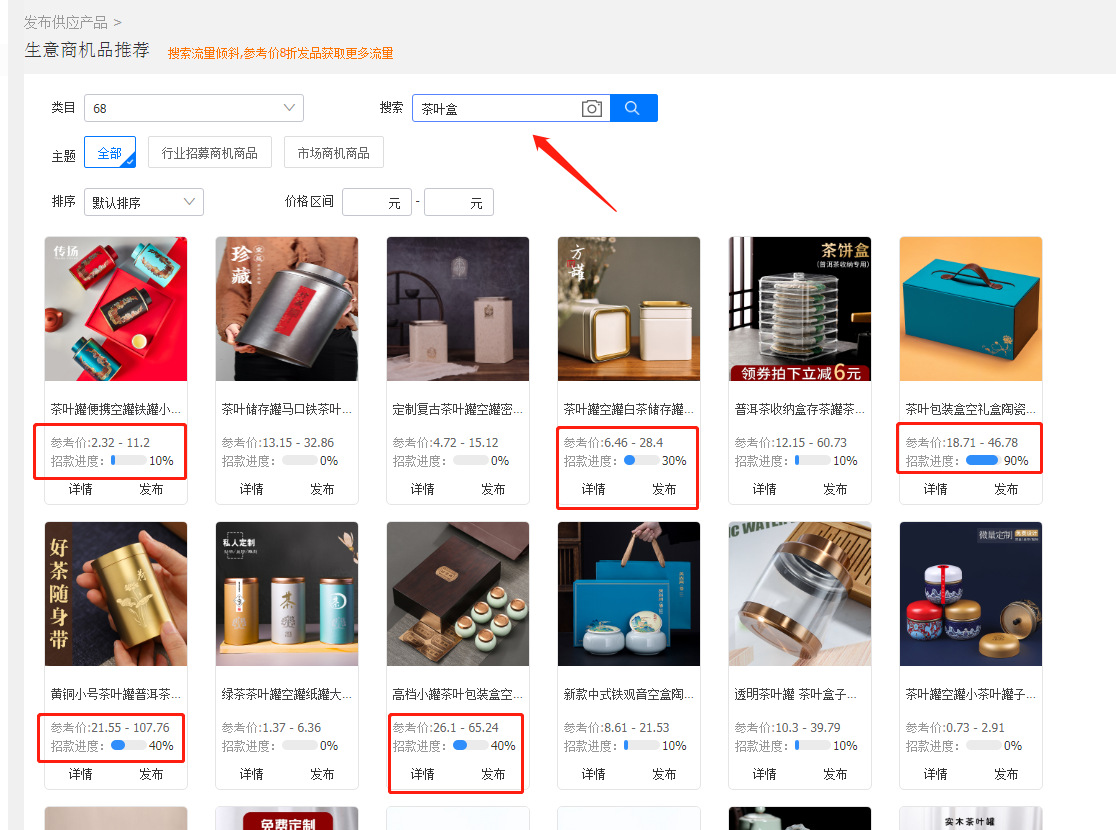Click 发布 for 黄铜小号茶叶罐普洱茶 product
The width and height of the screenshot is (1116, 830).
pyautogui.click(x=151, y=774)
